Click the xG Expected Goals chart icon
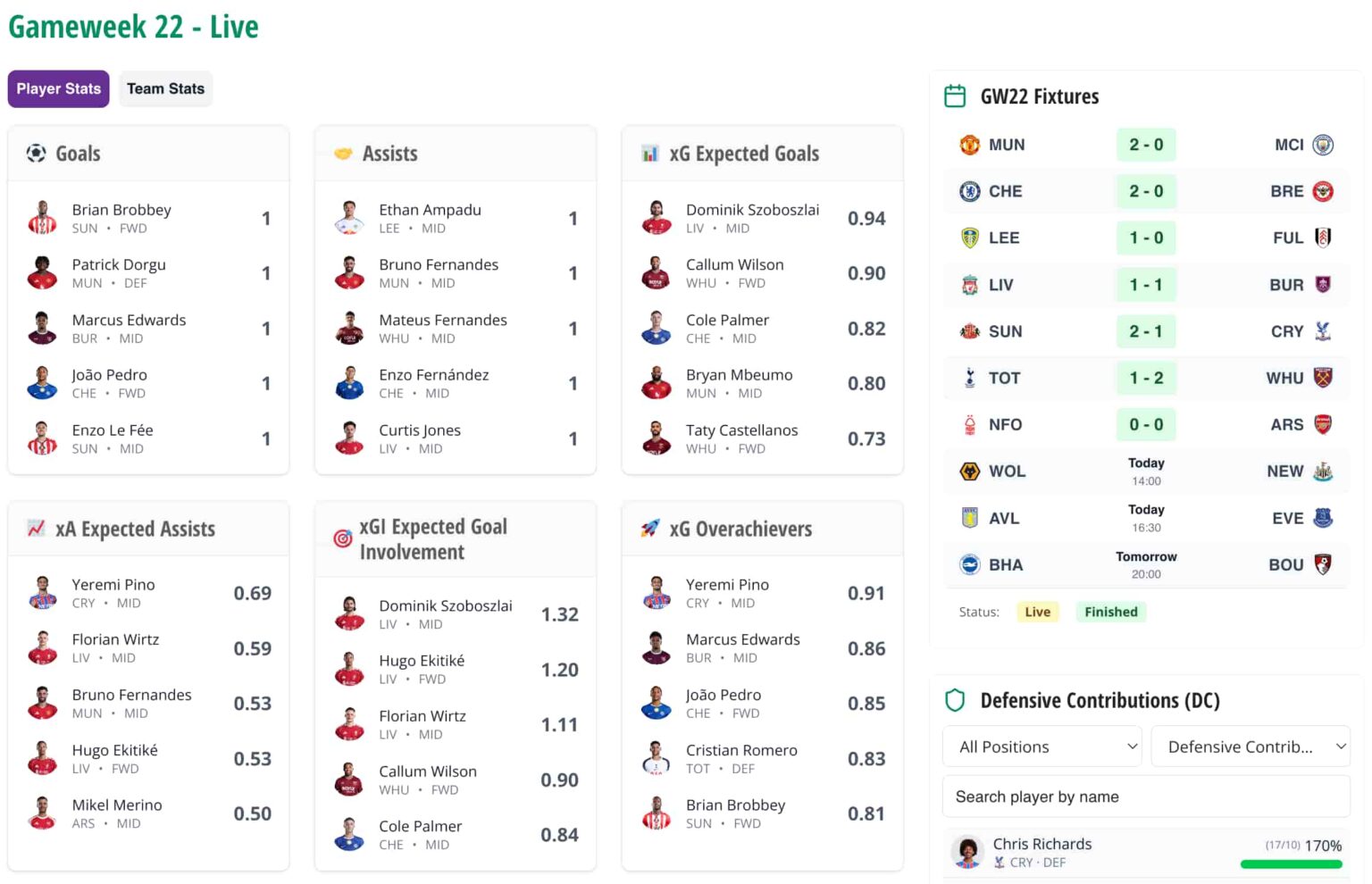The height and width of the screenshot is (884, 1372). (x=650, y=154)
